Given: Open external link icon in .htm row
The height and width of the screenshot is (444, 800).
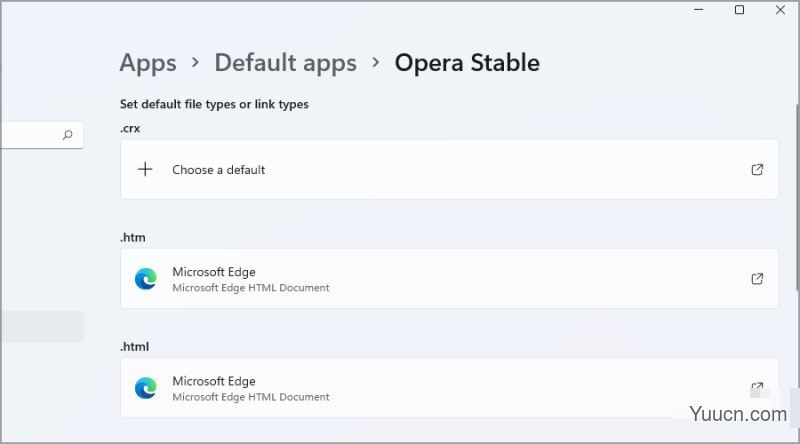Looking at the screenshot, I should [x=757, y=279].
